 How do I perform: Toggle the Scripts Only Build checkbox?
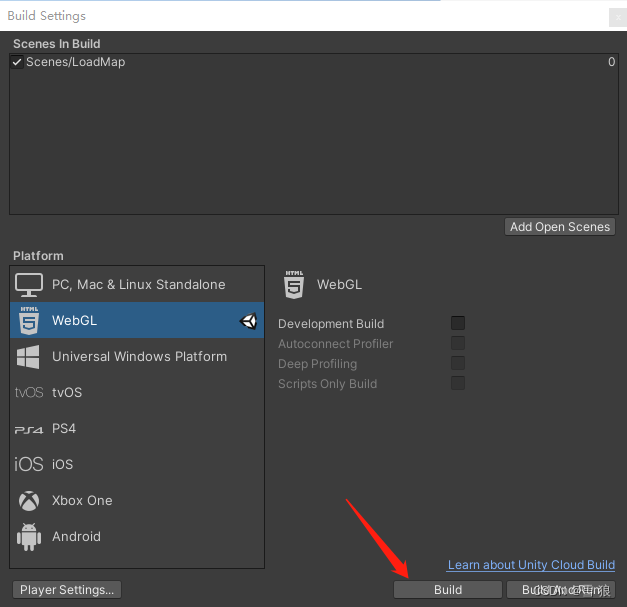458,383
